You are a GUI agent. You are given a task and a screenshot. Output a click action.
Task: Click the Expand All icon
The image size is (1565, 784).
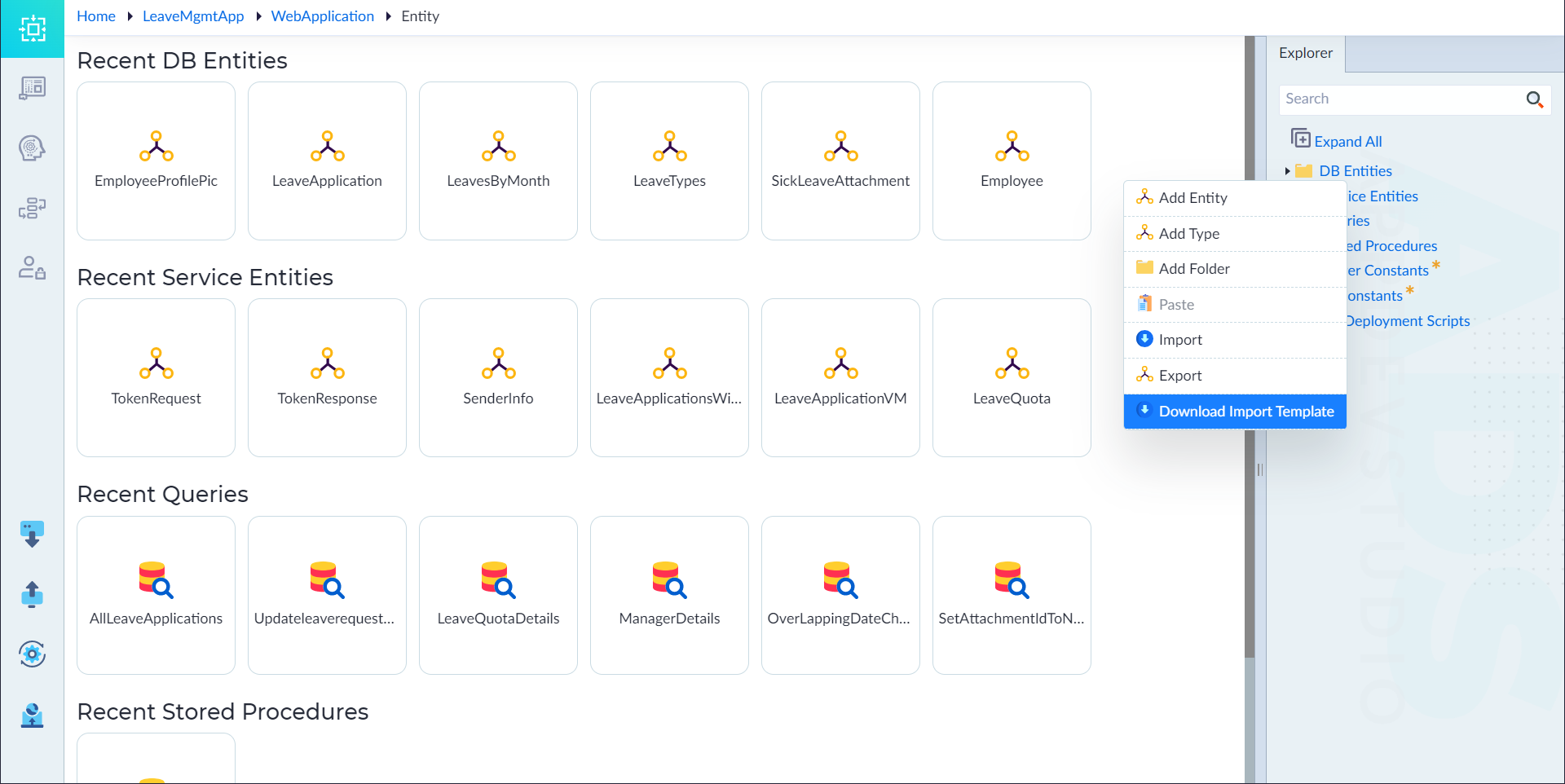[x=1301, y=139]
